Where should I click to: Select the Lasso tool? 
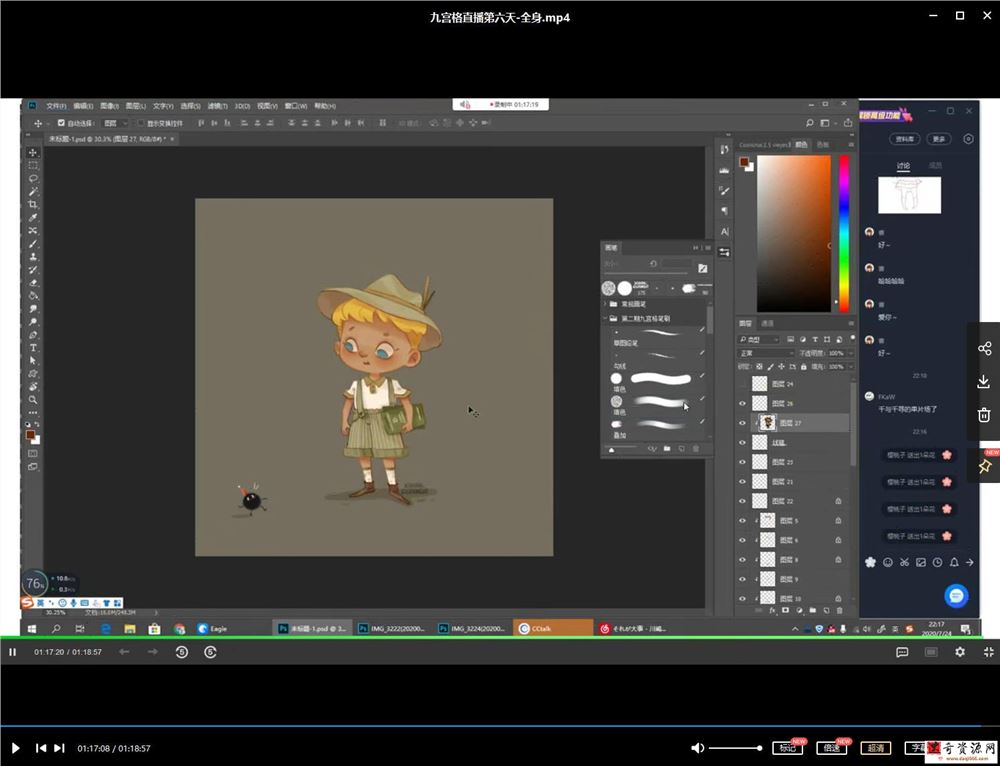pos(33,179)
